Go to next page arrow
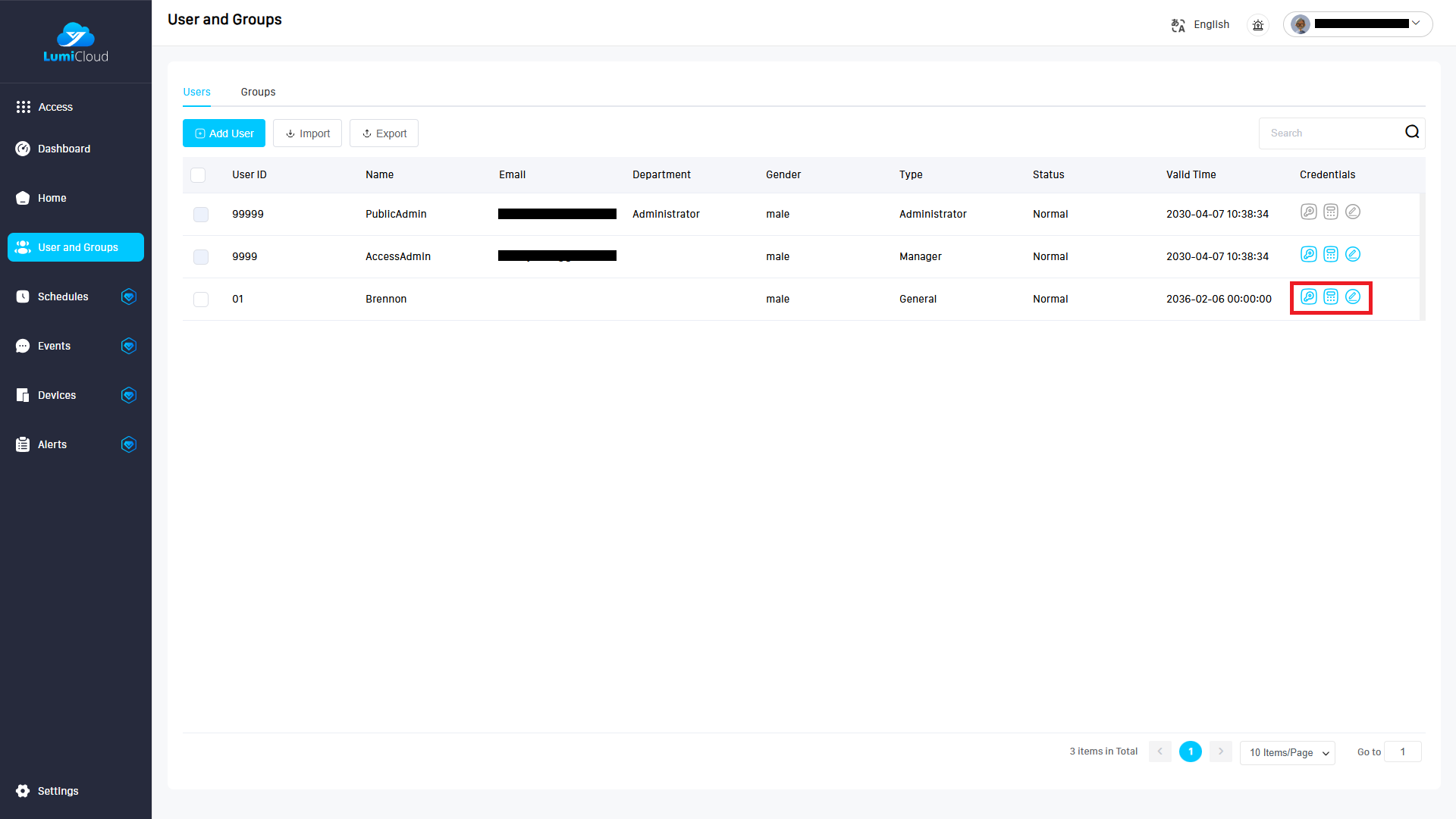Viewport: 1456px width, 819px height. pos(1221,752)
